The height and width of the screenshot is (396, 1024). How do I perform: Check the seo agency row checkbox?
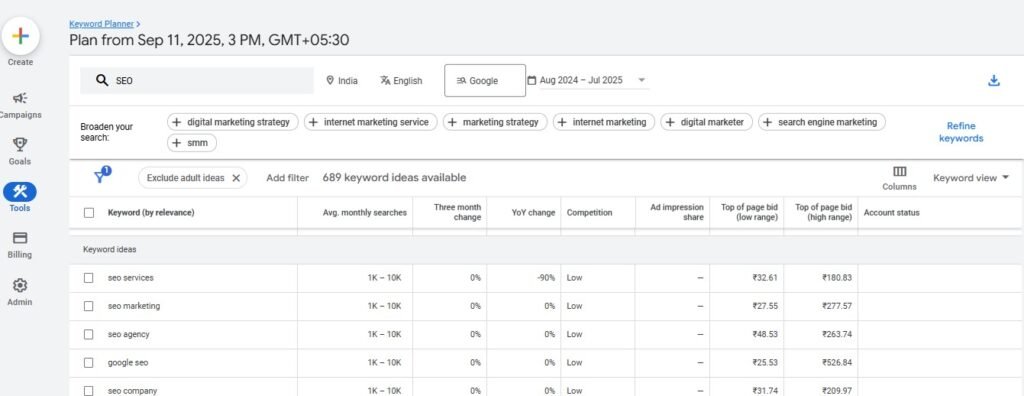pyautogui.click(x=89, y=335)
